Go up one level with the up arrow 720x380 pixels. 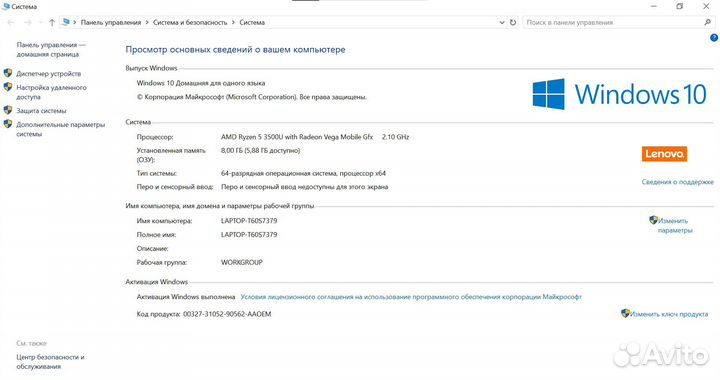52,22
